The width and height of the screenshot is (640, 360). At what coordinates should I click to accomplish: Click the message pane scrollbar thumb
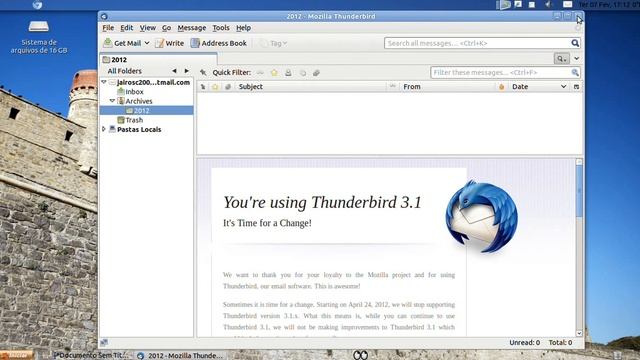click(579, 191)
